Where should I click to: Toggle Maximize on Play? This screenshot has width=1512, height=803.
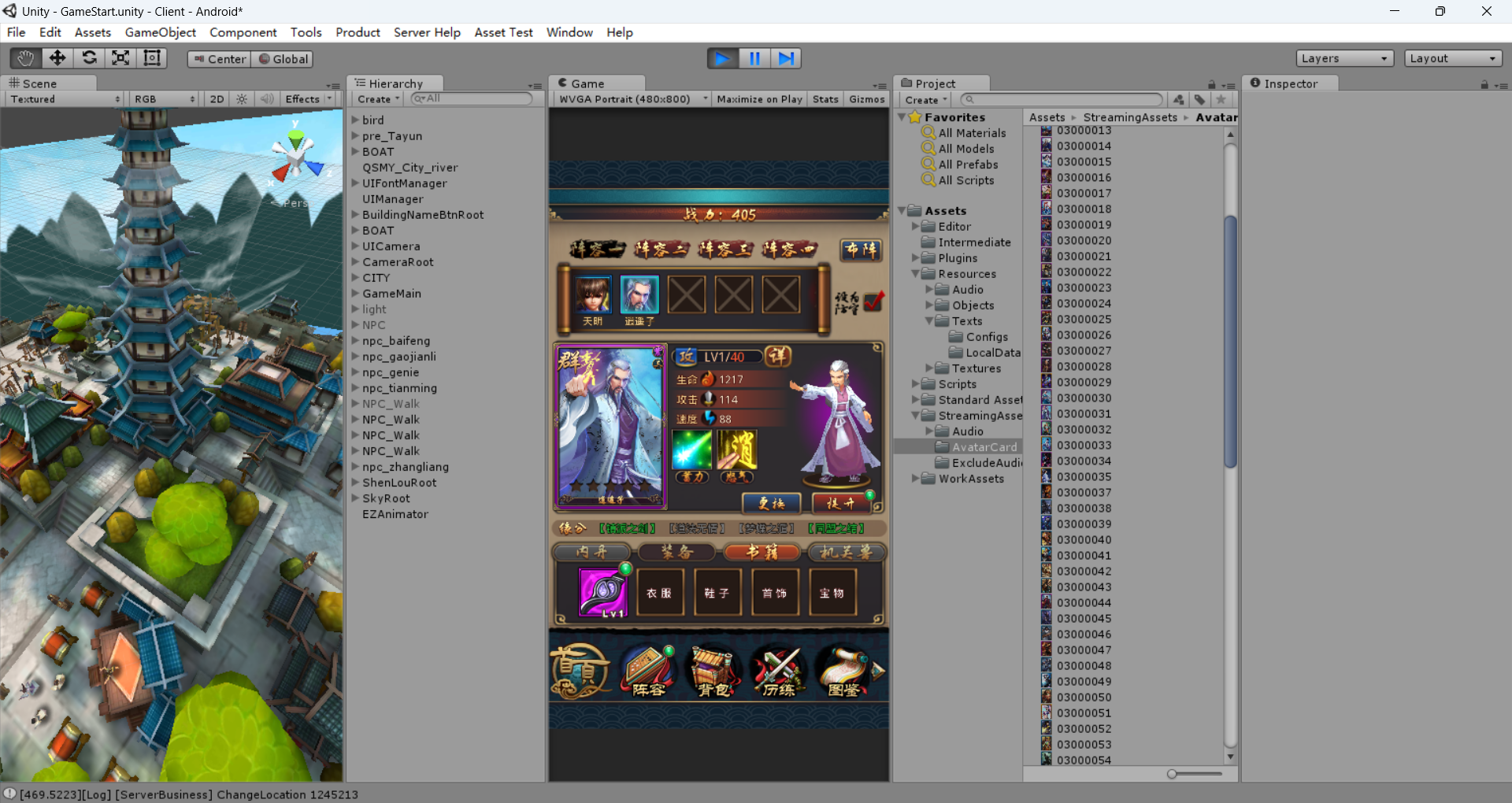759,99
